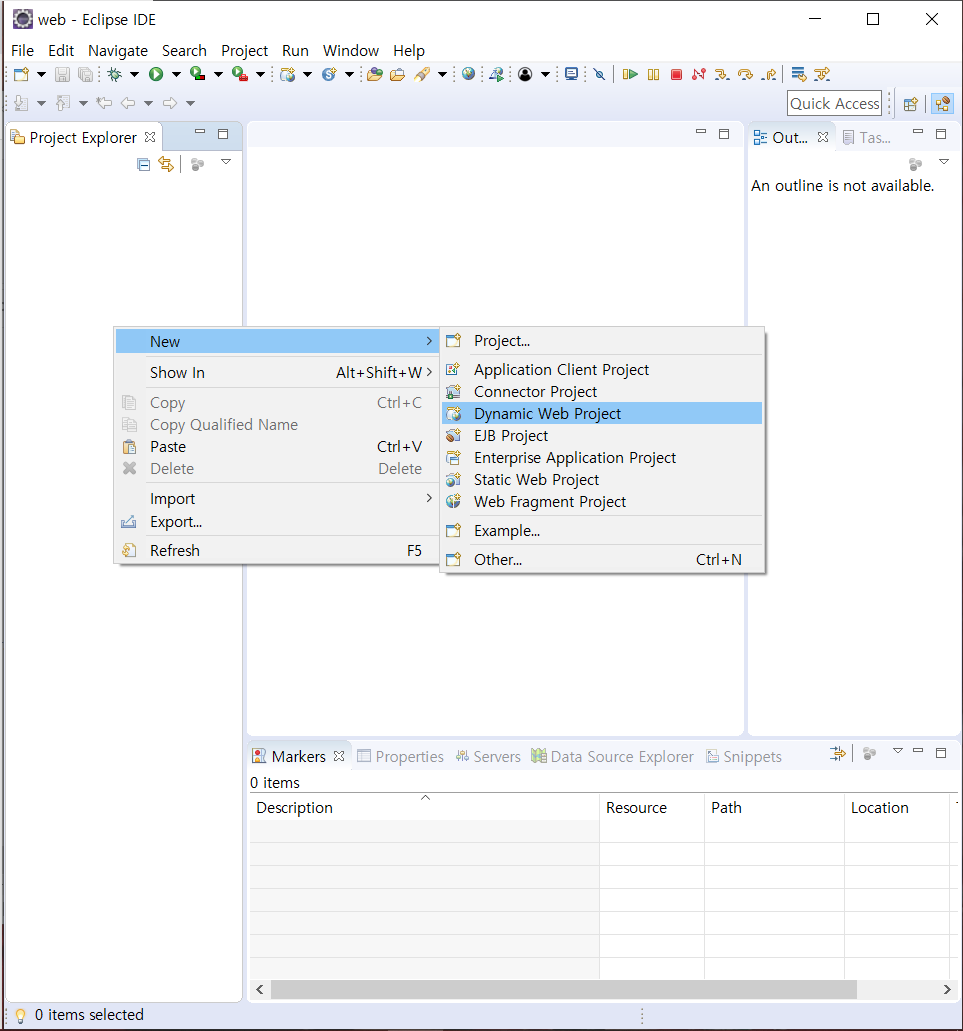Click the Open Task folder icon
Image resolution: width=963 pixels, height=1031 pixels.
click(397, 74)
